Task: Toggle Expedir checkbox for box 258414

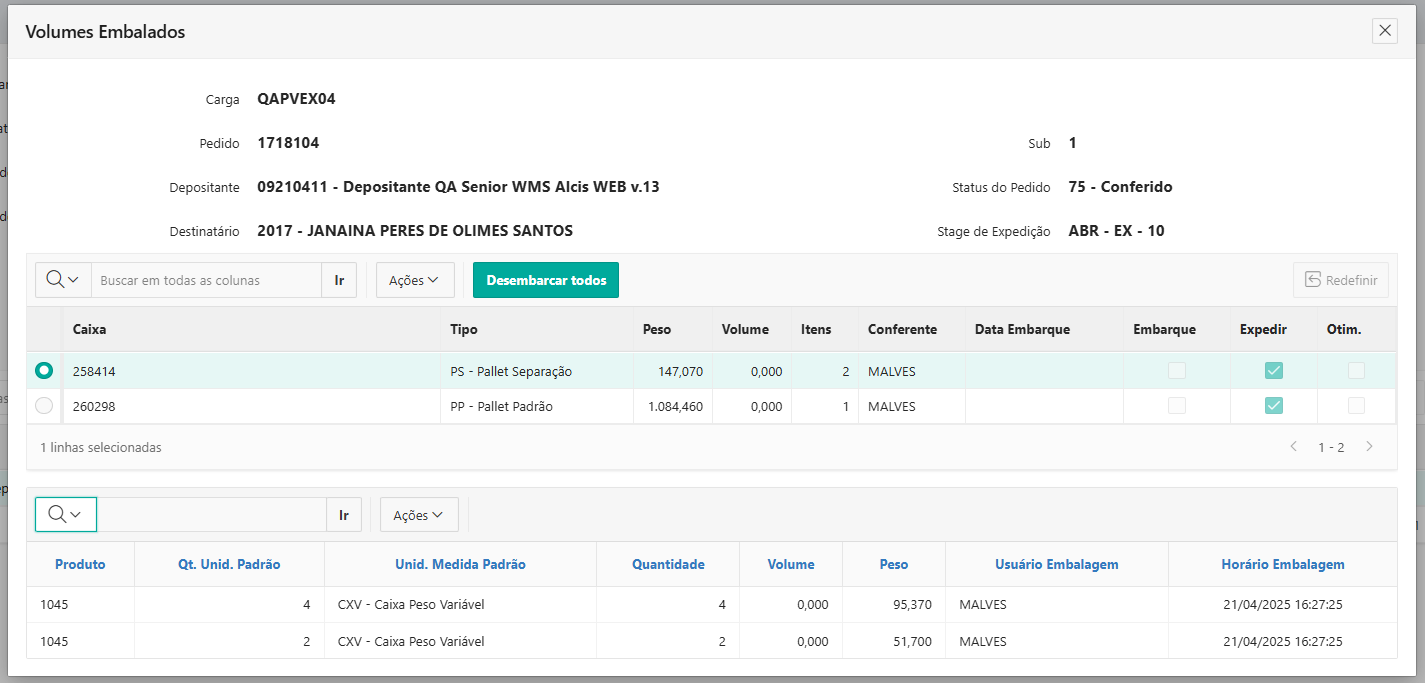Action: [x=1273, y=371]
